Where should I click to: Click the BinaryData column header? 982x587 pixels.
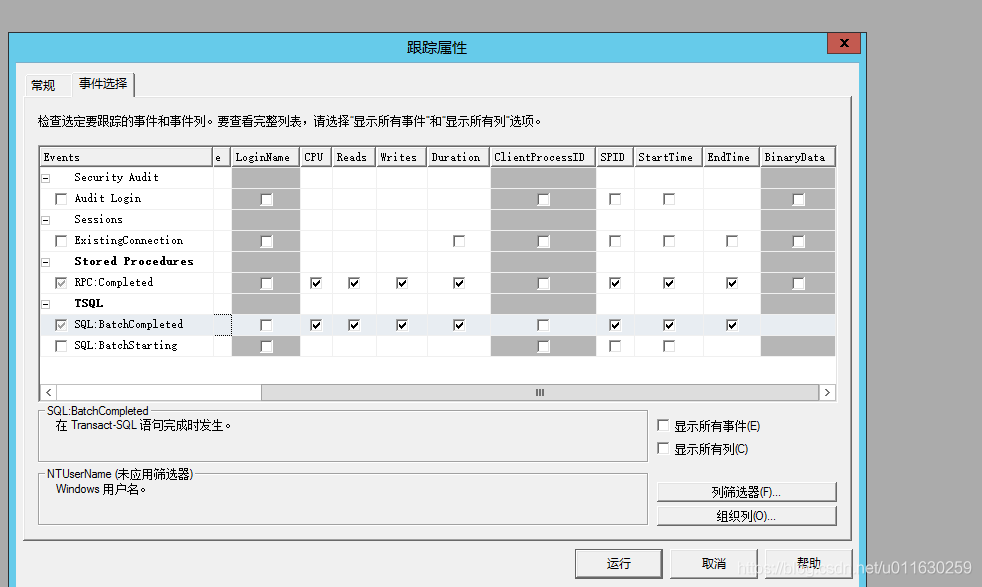click(798, 157)
